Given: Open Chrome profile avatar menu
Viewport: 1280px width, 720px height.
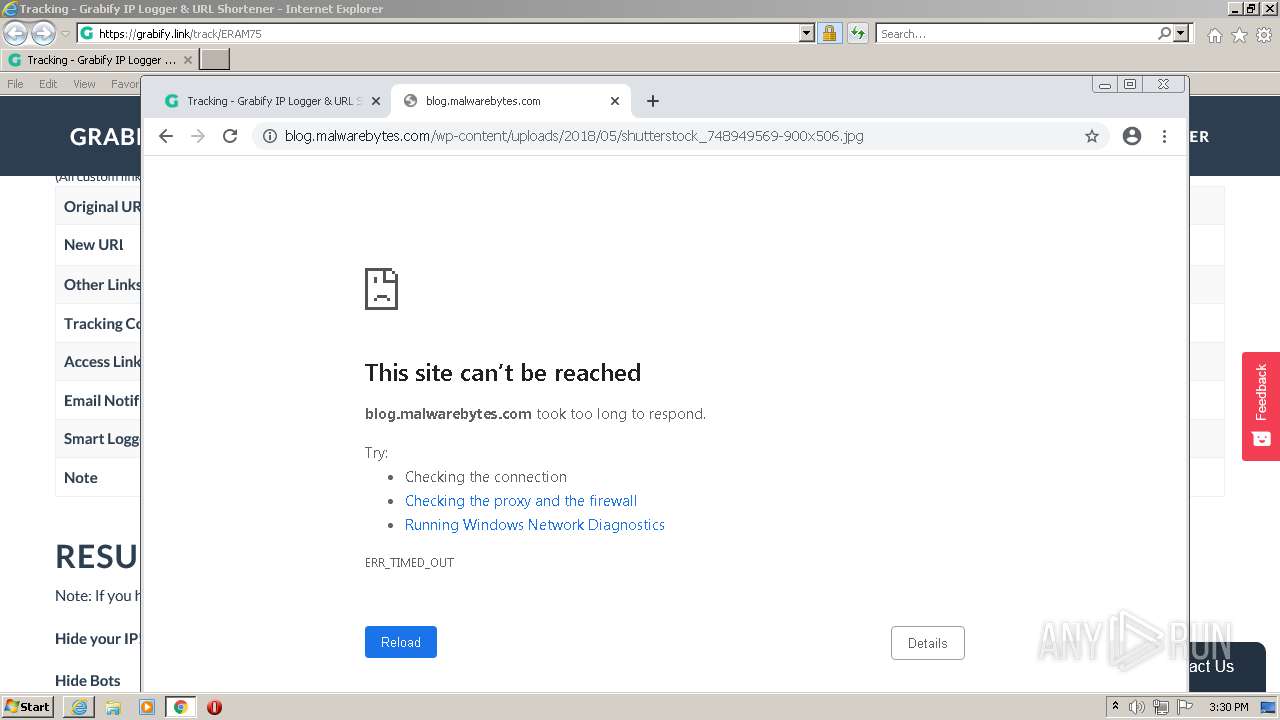Looking at the screenshot, I should [1132, 136].
